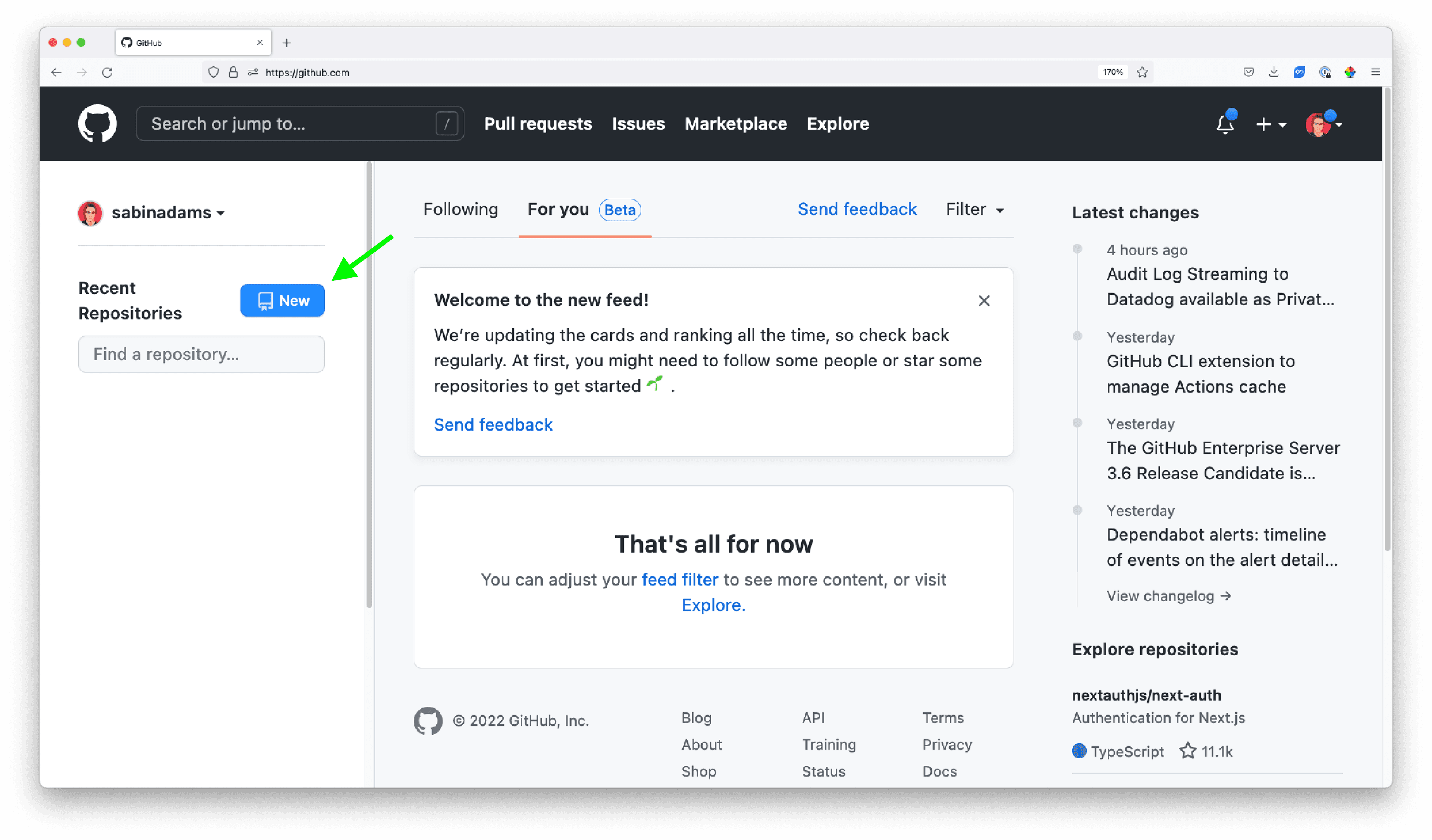Open the notifications bell

coord(1225,124)
